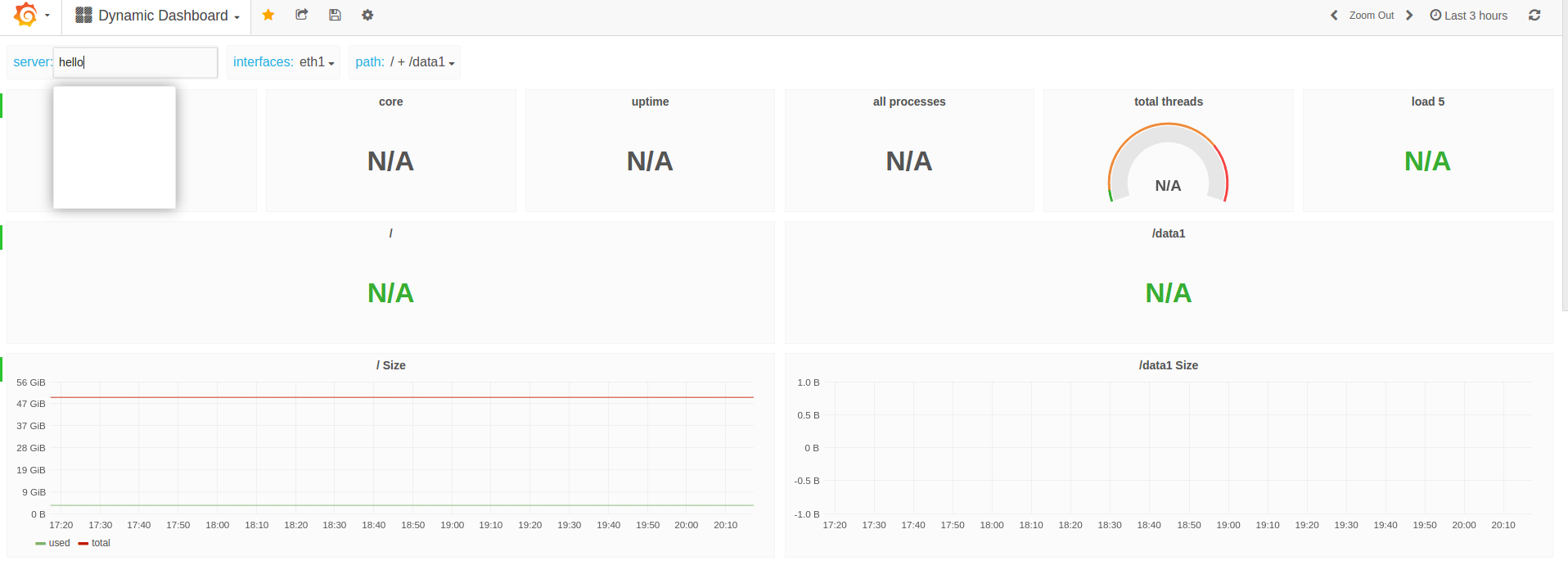Open the Grafana logo main menu

tap(31, 15)
